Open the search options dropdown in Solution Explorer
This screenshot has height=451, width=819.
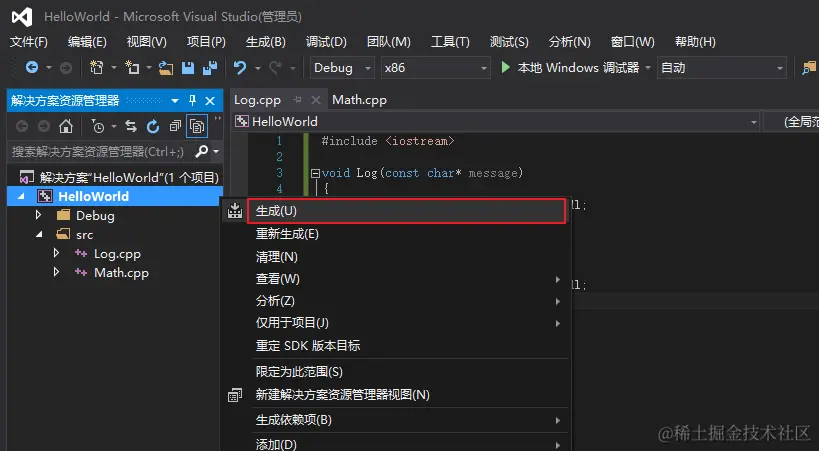tap(216, 152)
